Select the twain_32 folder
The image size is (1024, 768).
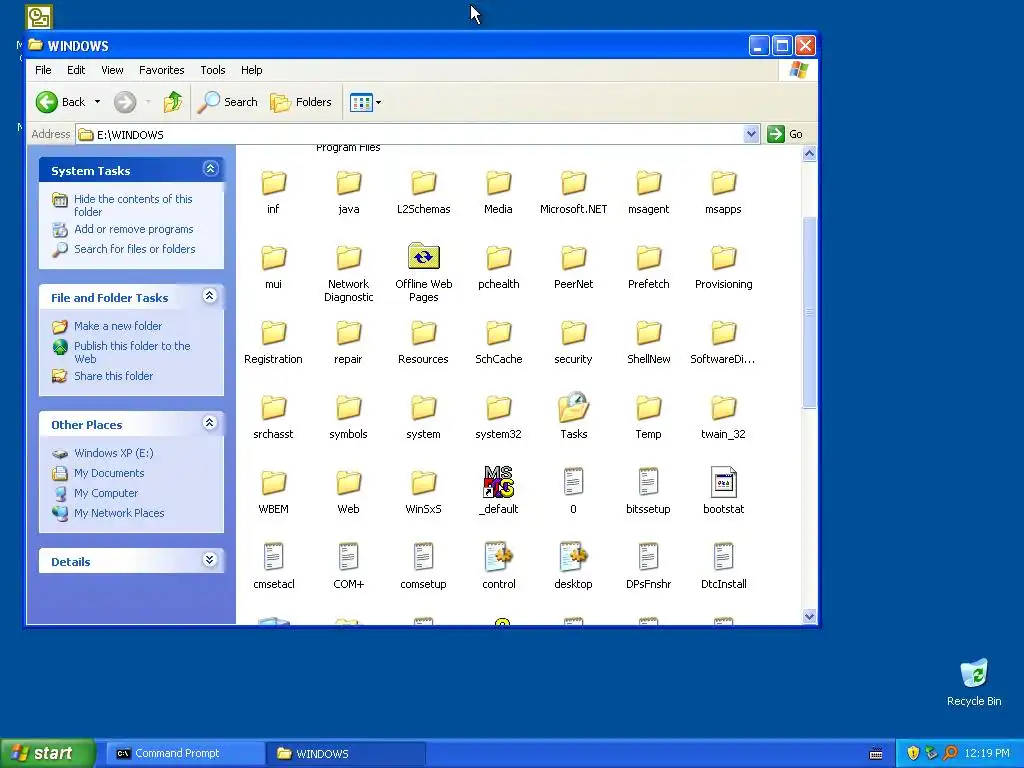coord(724,418)
